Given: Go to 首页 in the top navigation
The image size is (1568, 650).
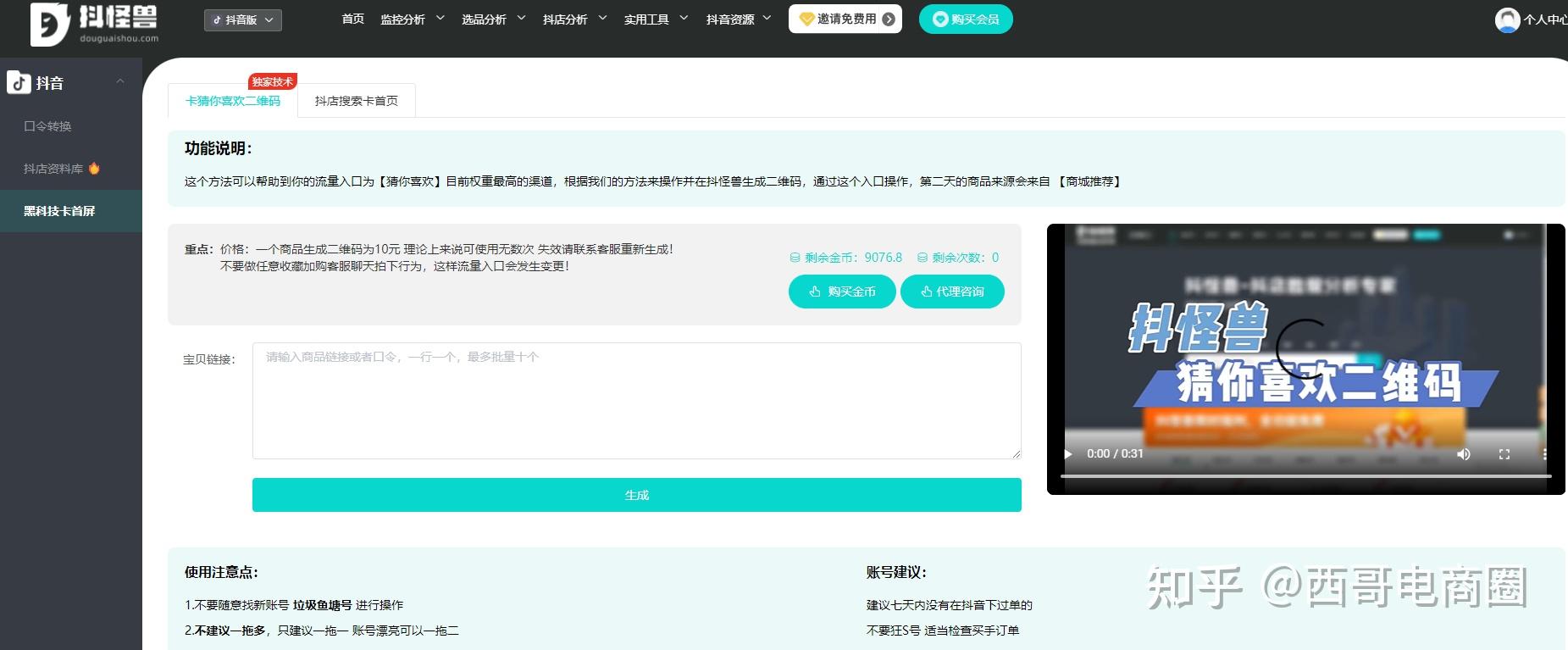Looking at the screenshot, I should coord(352,19).
